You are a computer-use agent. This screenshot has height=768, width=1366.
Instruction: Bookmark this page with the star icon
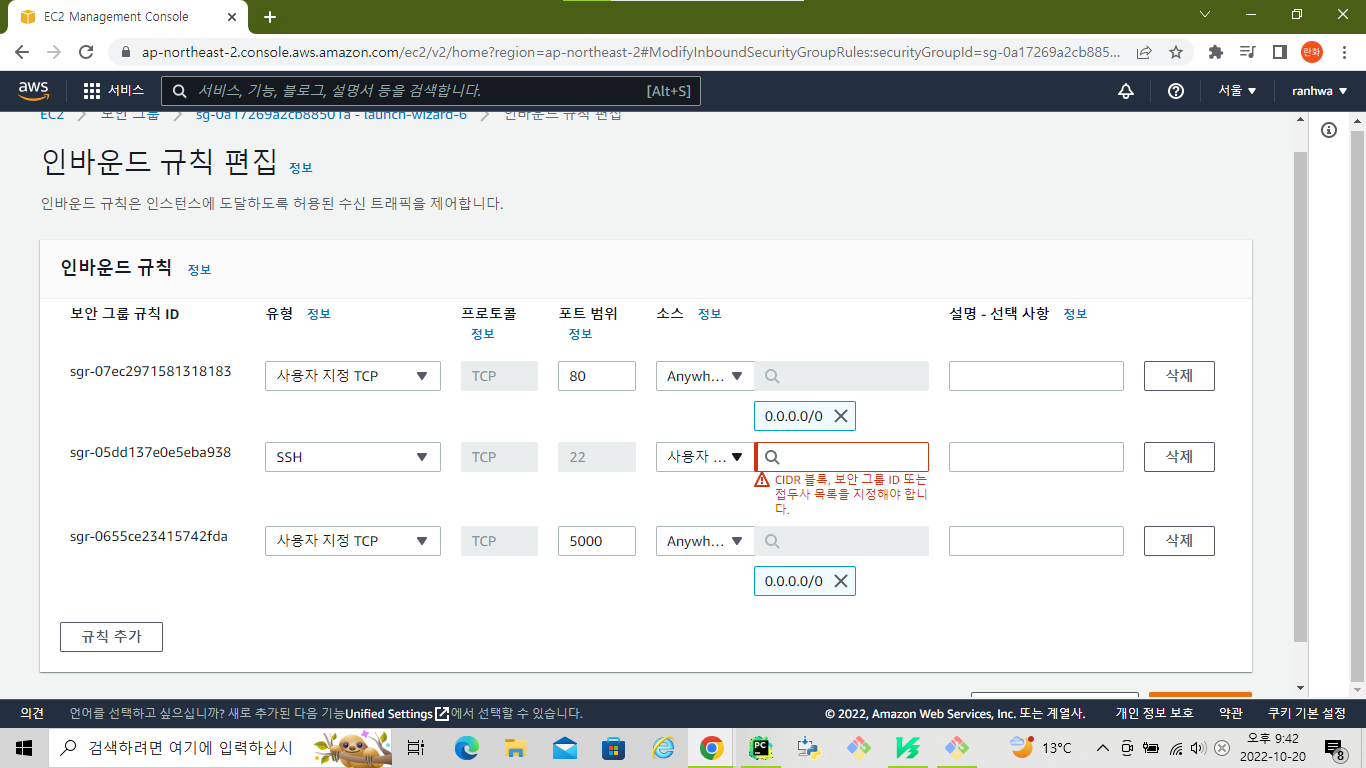point(1176,52)
